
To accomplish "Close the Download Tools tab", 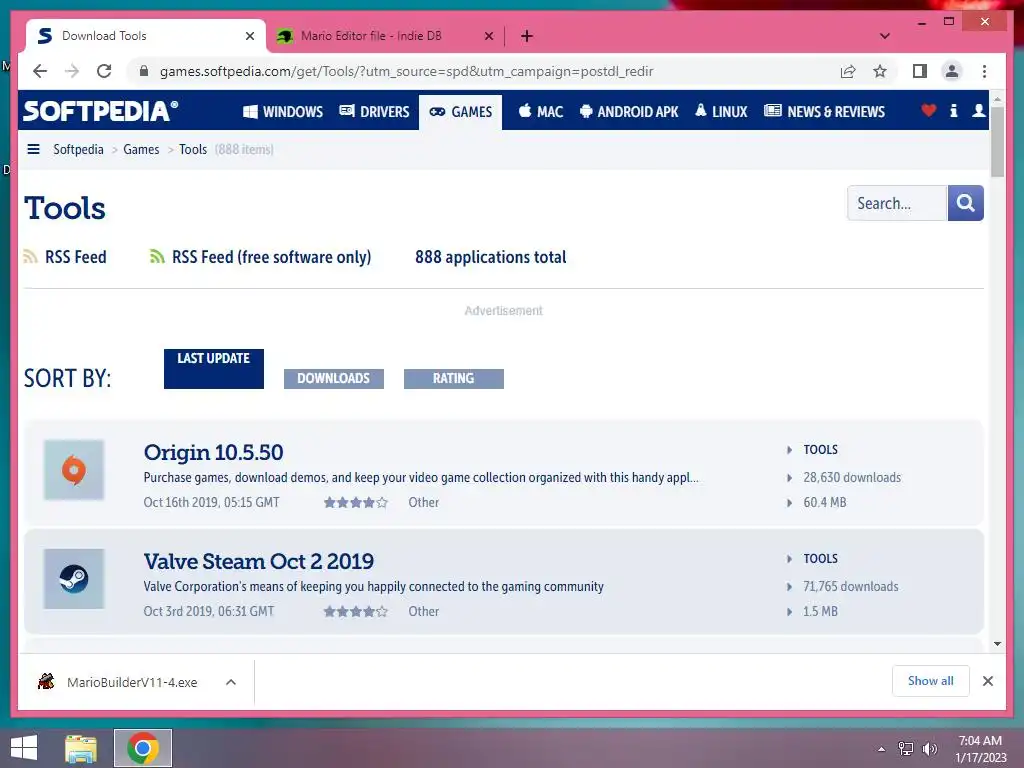I will point(249,36).
